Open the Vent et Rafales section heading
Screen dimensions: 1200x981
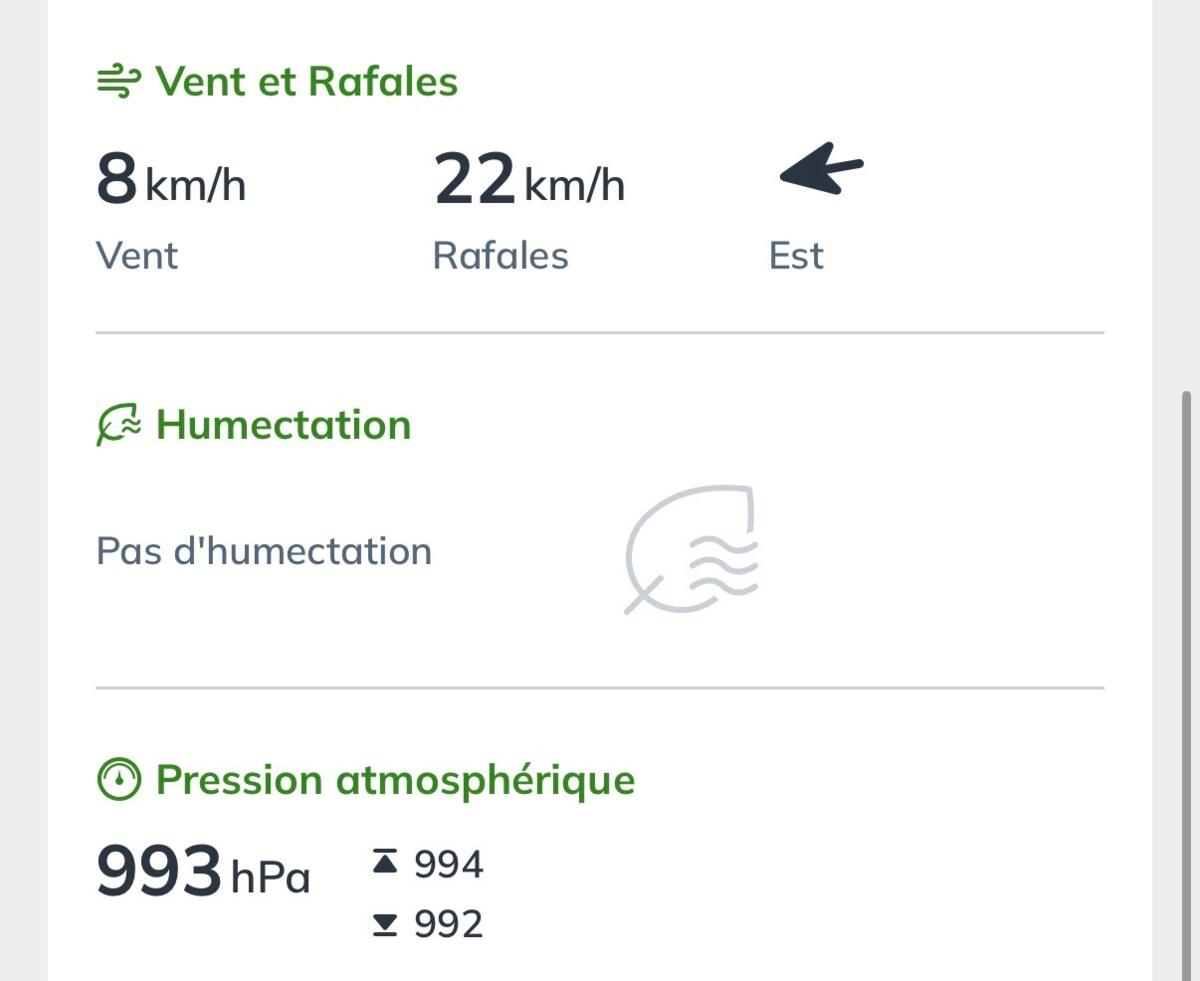(306, 82)
